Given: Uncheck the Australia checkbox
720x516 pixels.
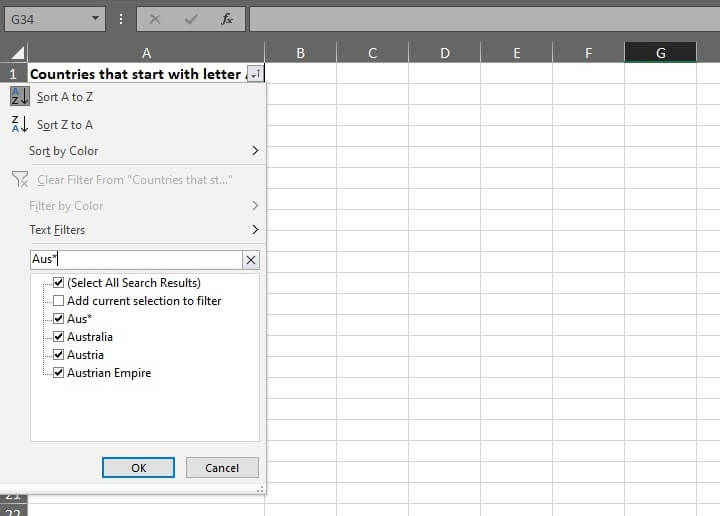Looking at the screenshot, I should click(x=59, y=337).
